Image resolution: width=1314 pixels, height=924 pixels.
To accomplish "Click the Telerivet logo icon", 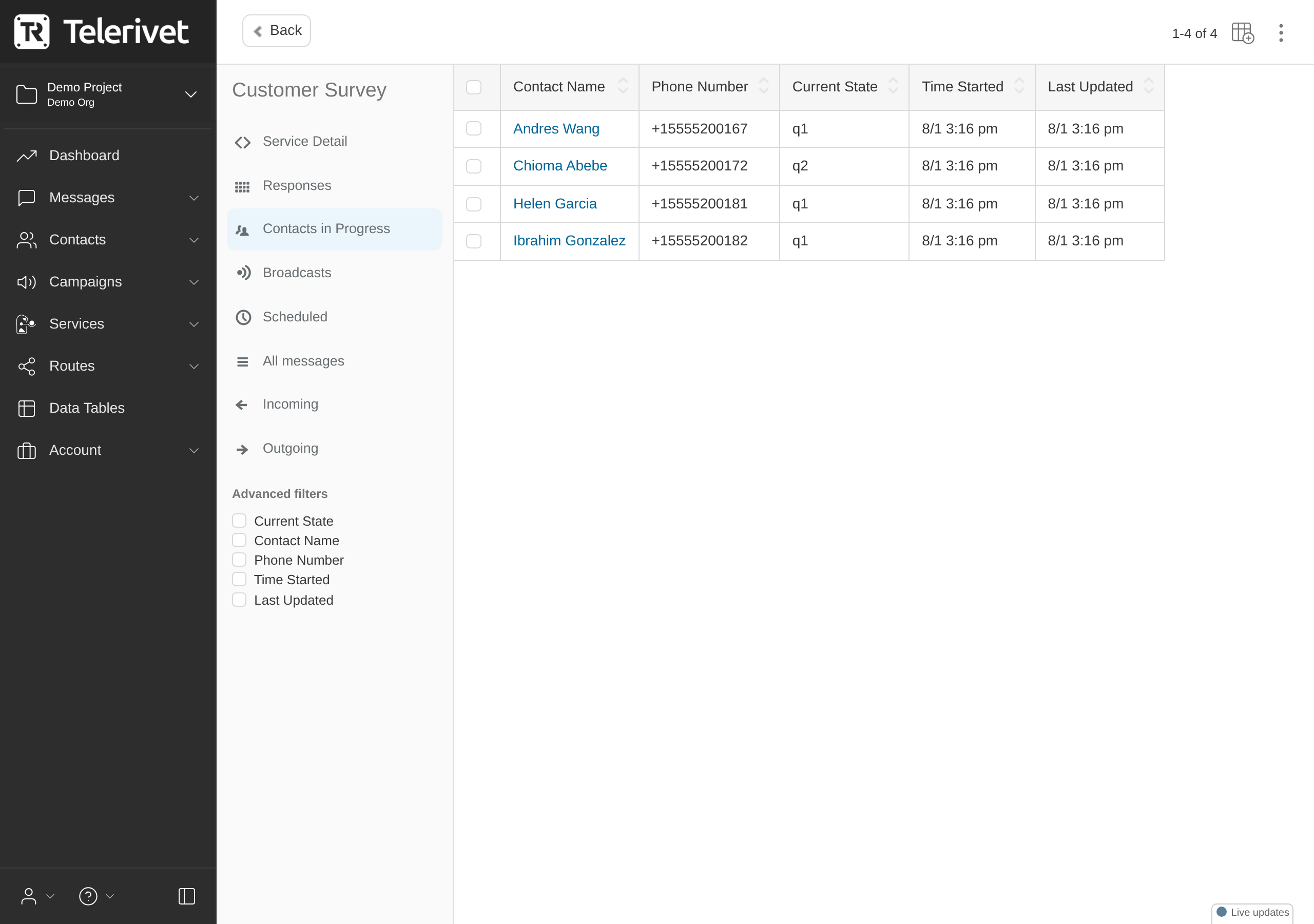I will coord(31,31).
